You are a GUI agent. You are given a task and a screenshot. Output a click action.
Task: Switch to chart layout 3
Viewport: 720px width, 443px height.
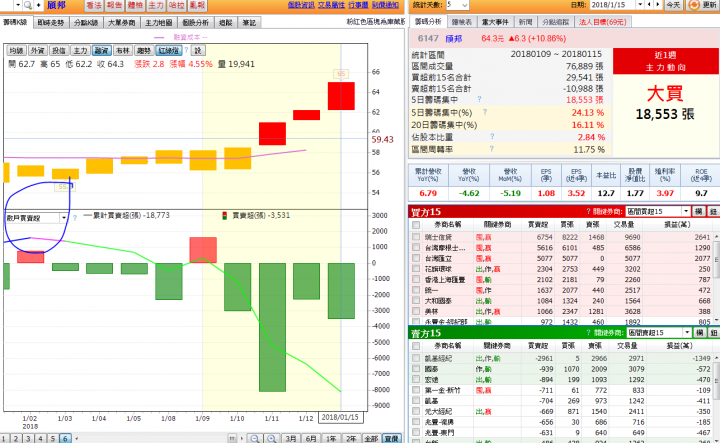(x=28, y=438)
